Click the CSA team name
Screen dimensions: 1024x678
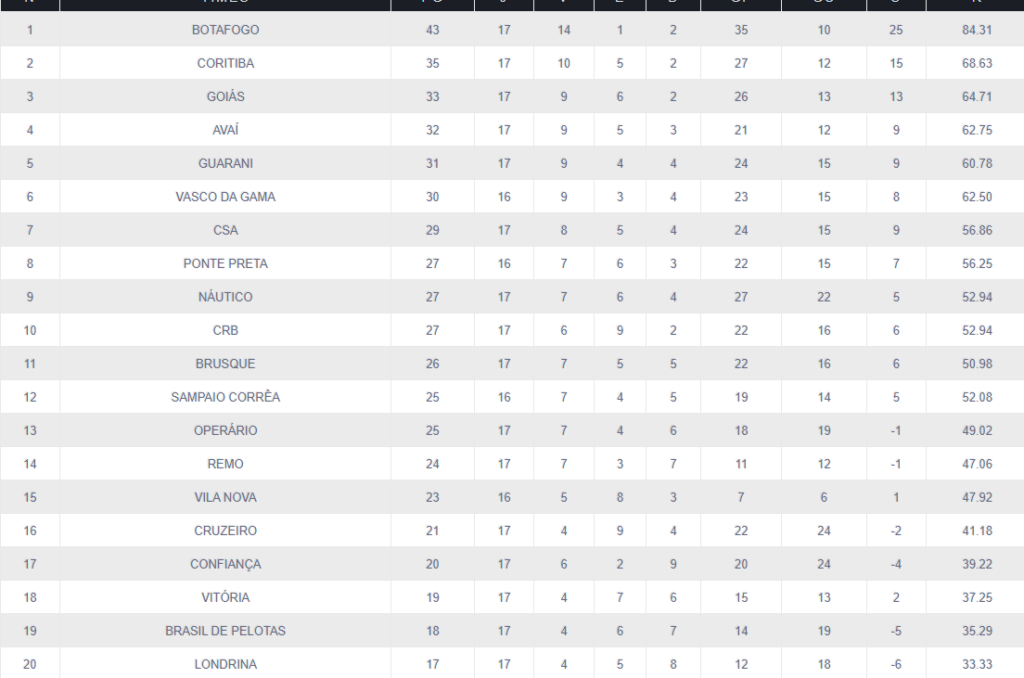point(225,230)
